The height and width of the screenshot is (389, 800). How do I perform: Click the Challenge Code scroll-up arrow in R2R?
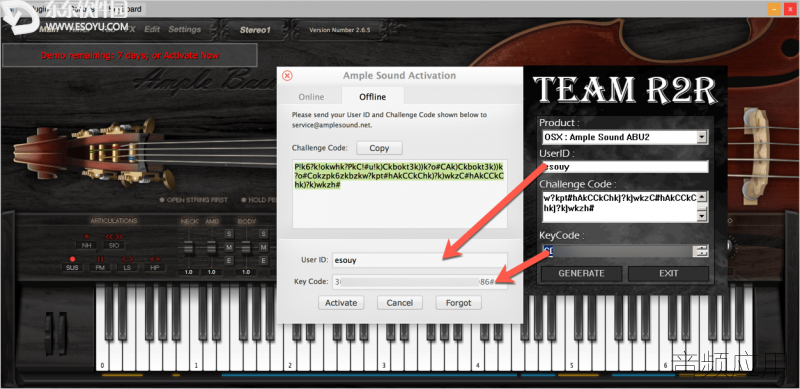(702, 197)
